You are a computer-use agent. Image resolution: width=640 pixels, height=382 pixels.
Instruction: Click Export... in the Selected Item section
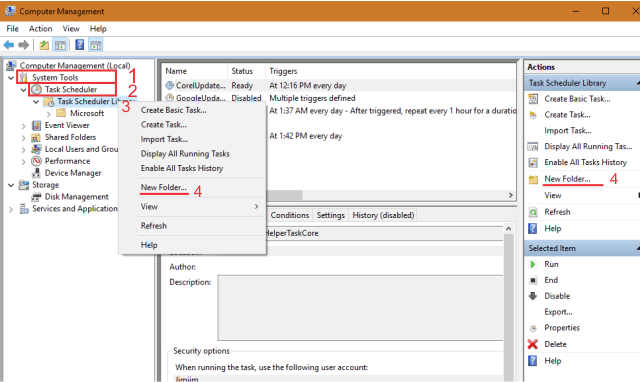click(x=558, y=312)
